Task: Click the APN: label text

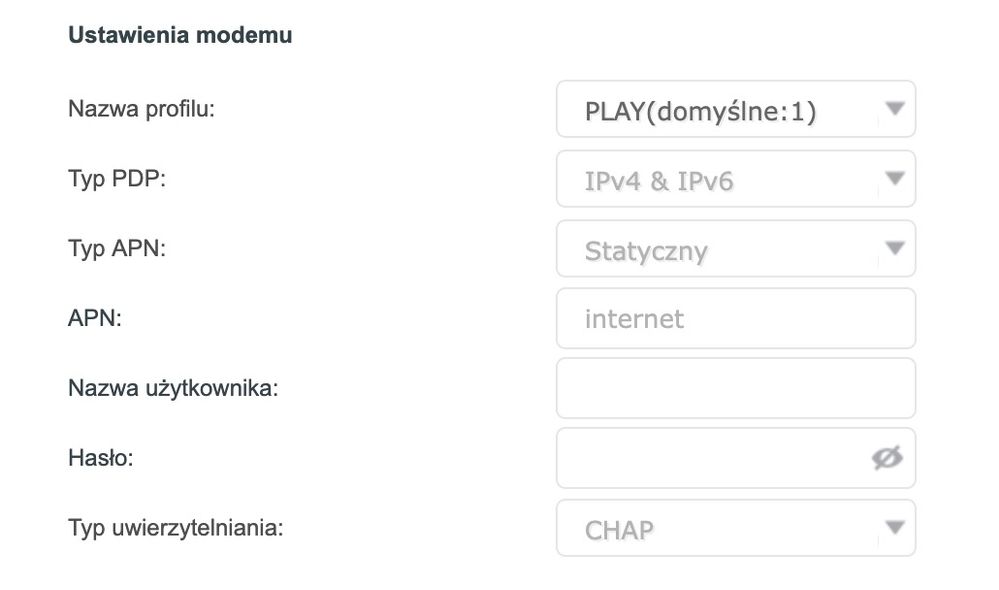Action: point(94,318)
